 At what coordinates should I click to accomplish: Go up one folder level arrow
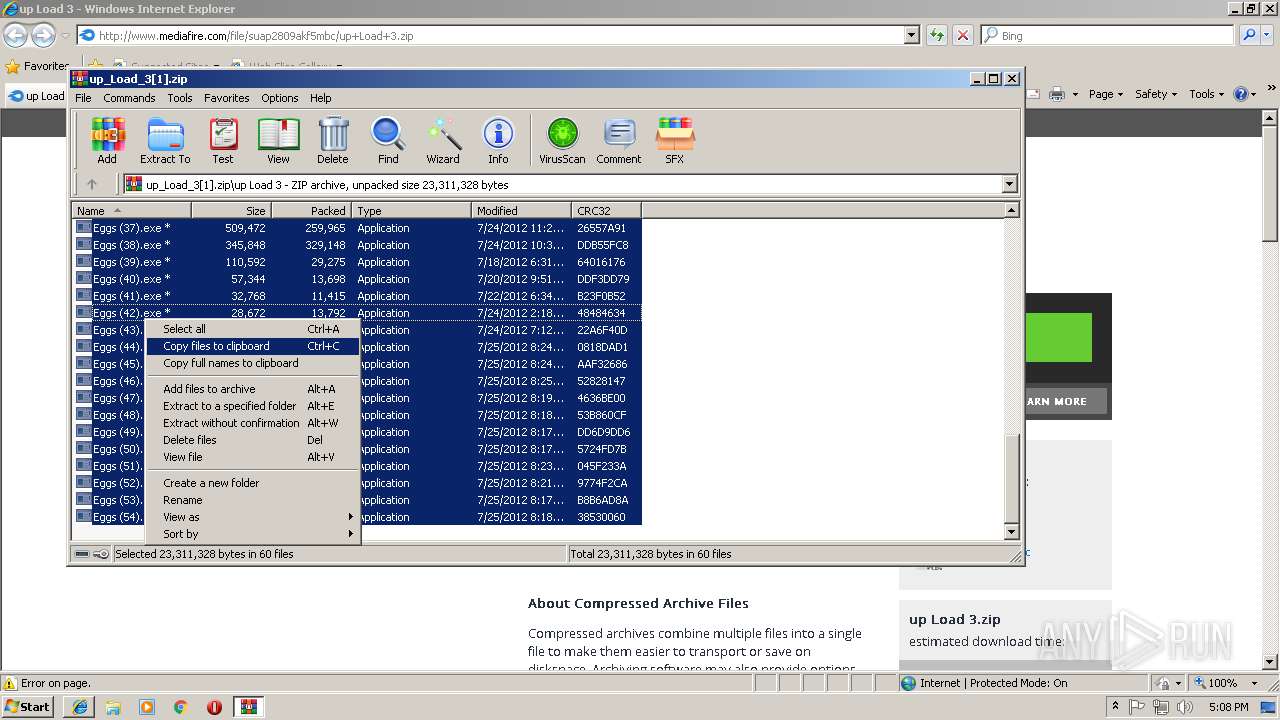point(92,184)
